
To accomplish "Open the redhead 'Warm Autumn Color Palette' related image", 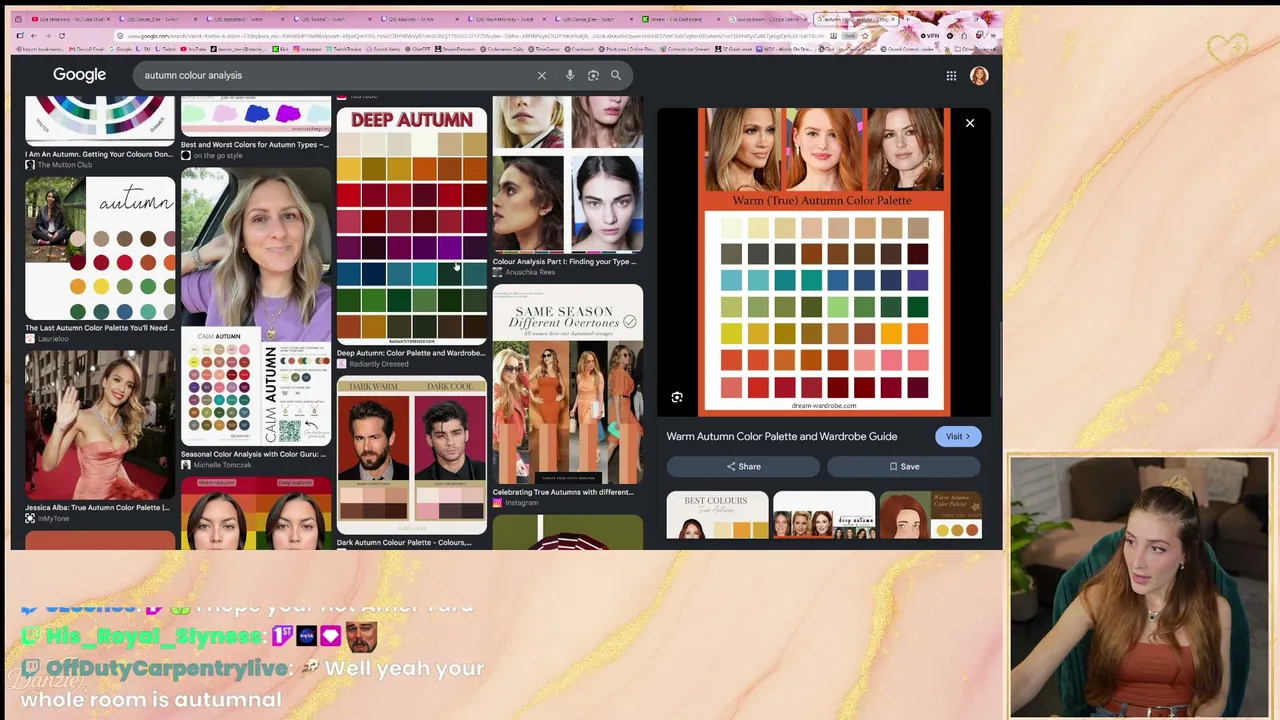I will point(930,515).
